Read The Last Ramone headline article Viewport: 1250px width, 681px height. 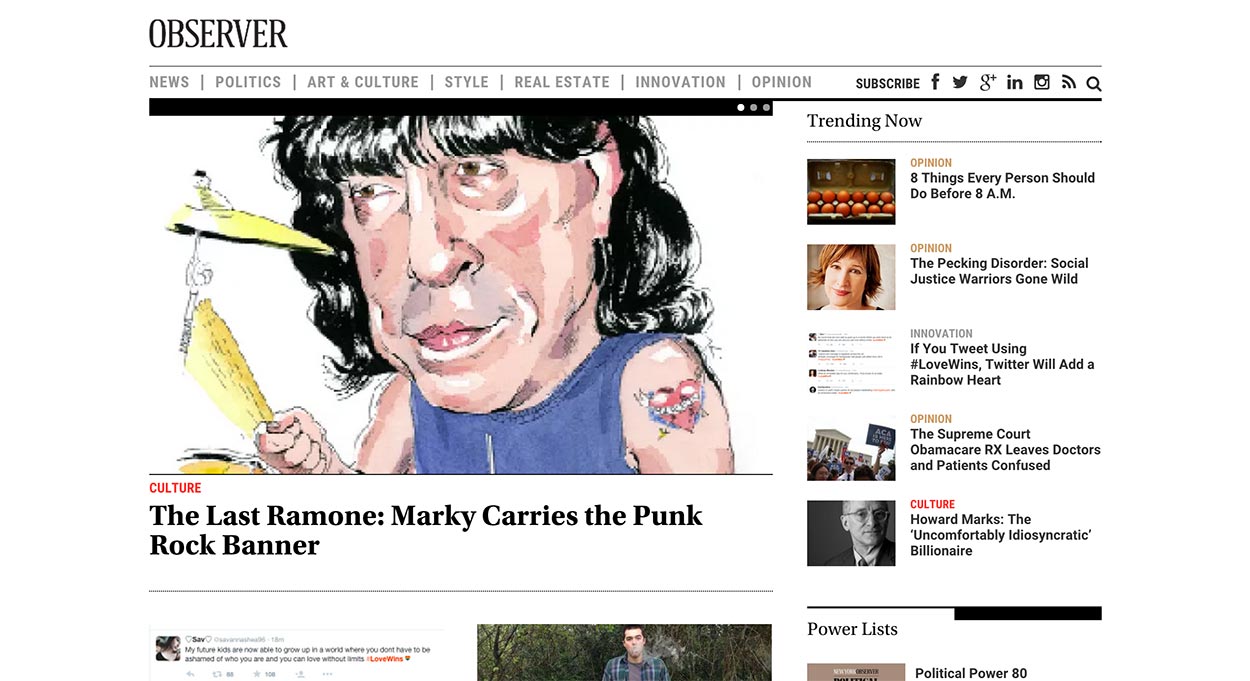tap(426, 530)
